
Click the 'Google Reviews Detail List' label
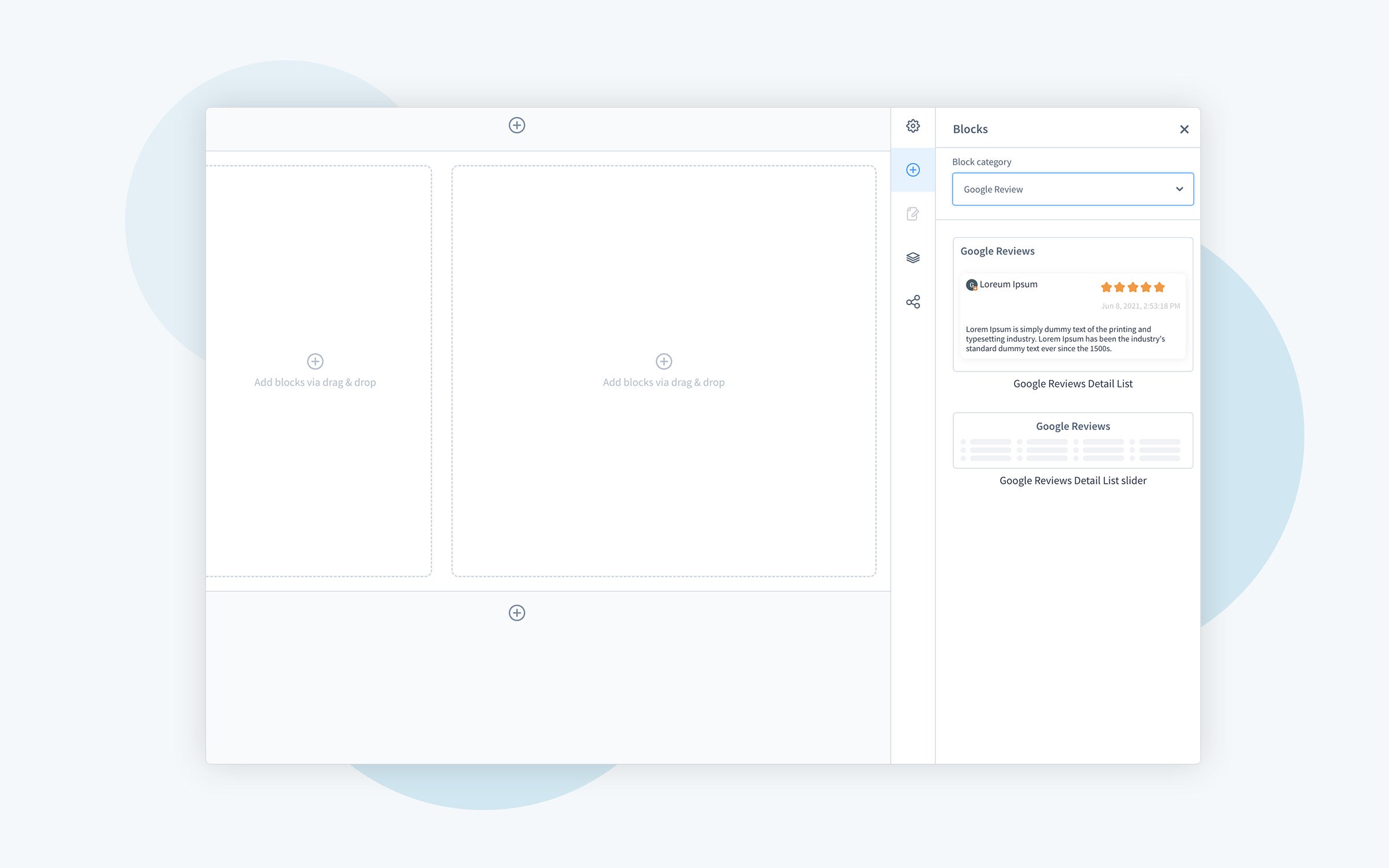pos(1072,384)
